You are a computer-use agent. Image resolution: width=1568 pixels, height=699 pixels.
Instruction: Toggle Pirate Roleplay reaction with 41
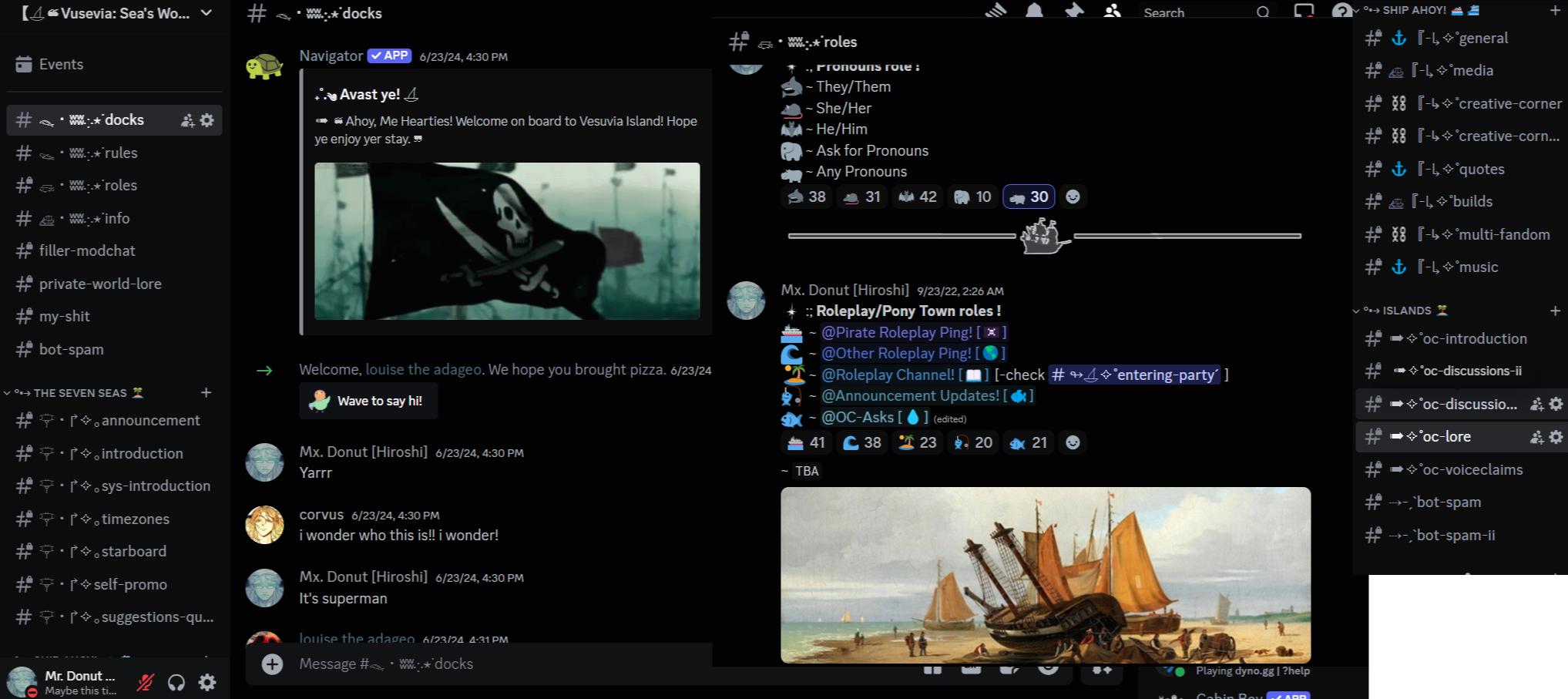(806, 442)
